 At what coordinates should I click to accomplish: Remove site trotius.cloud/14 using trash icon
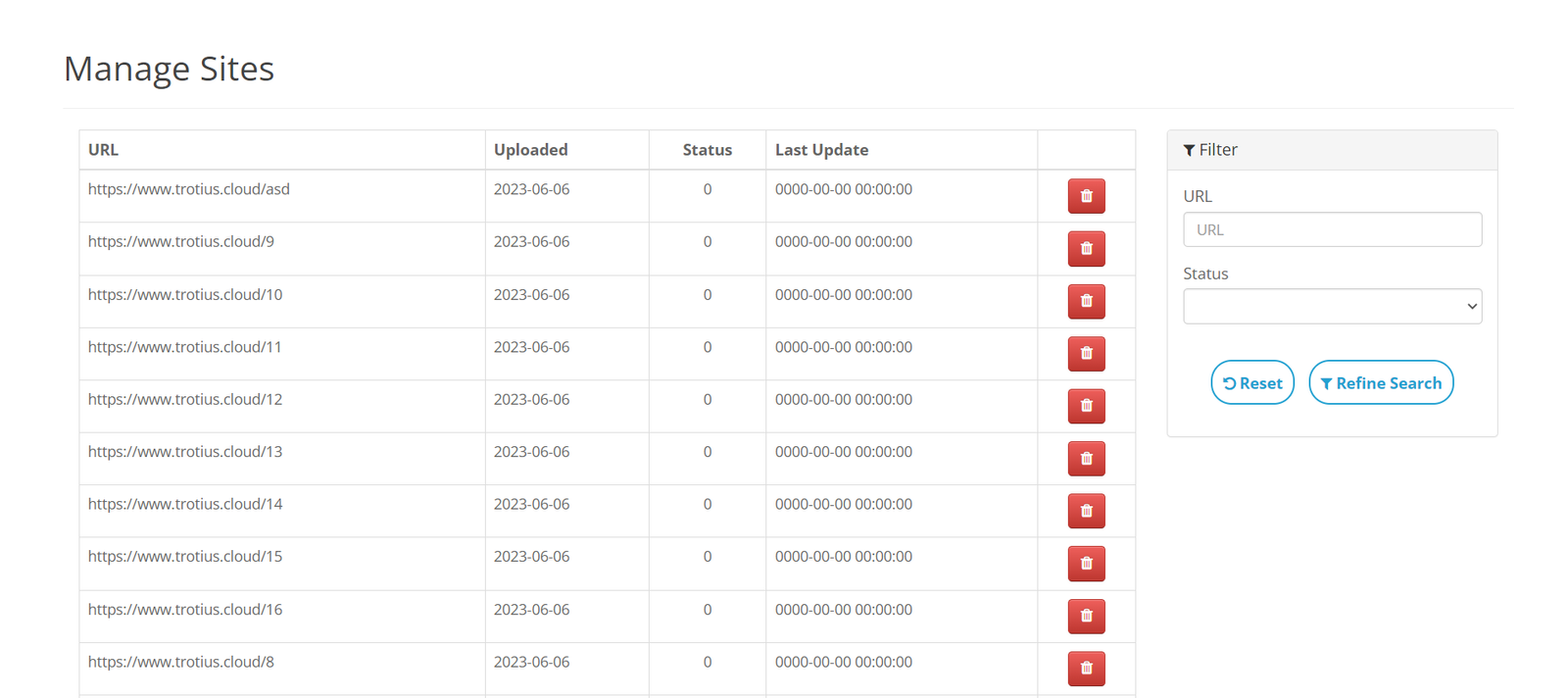pos(1086,511)
